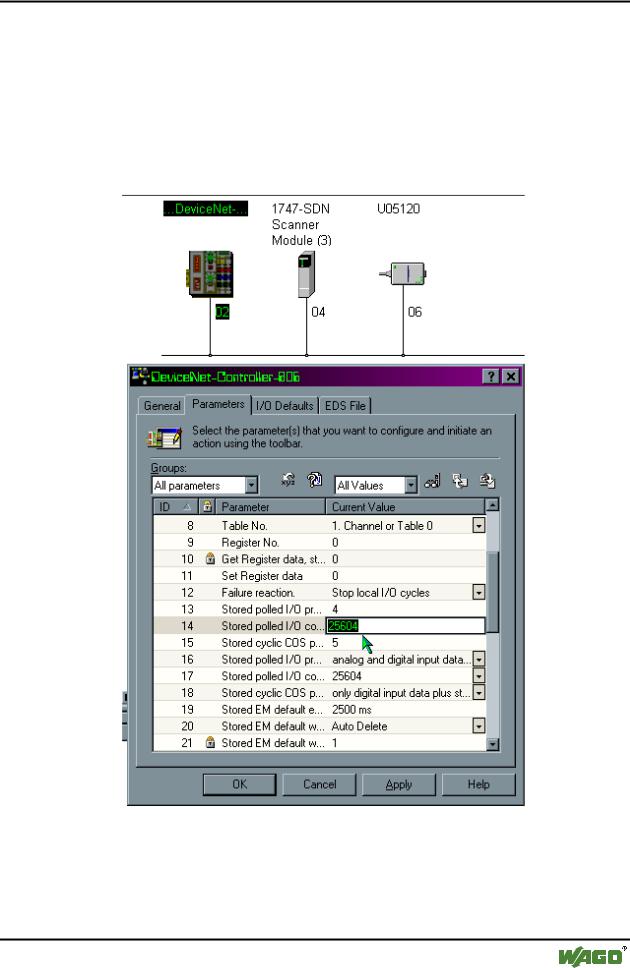Click the Help button

pyautogui.click(x=479, y=784)
